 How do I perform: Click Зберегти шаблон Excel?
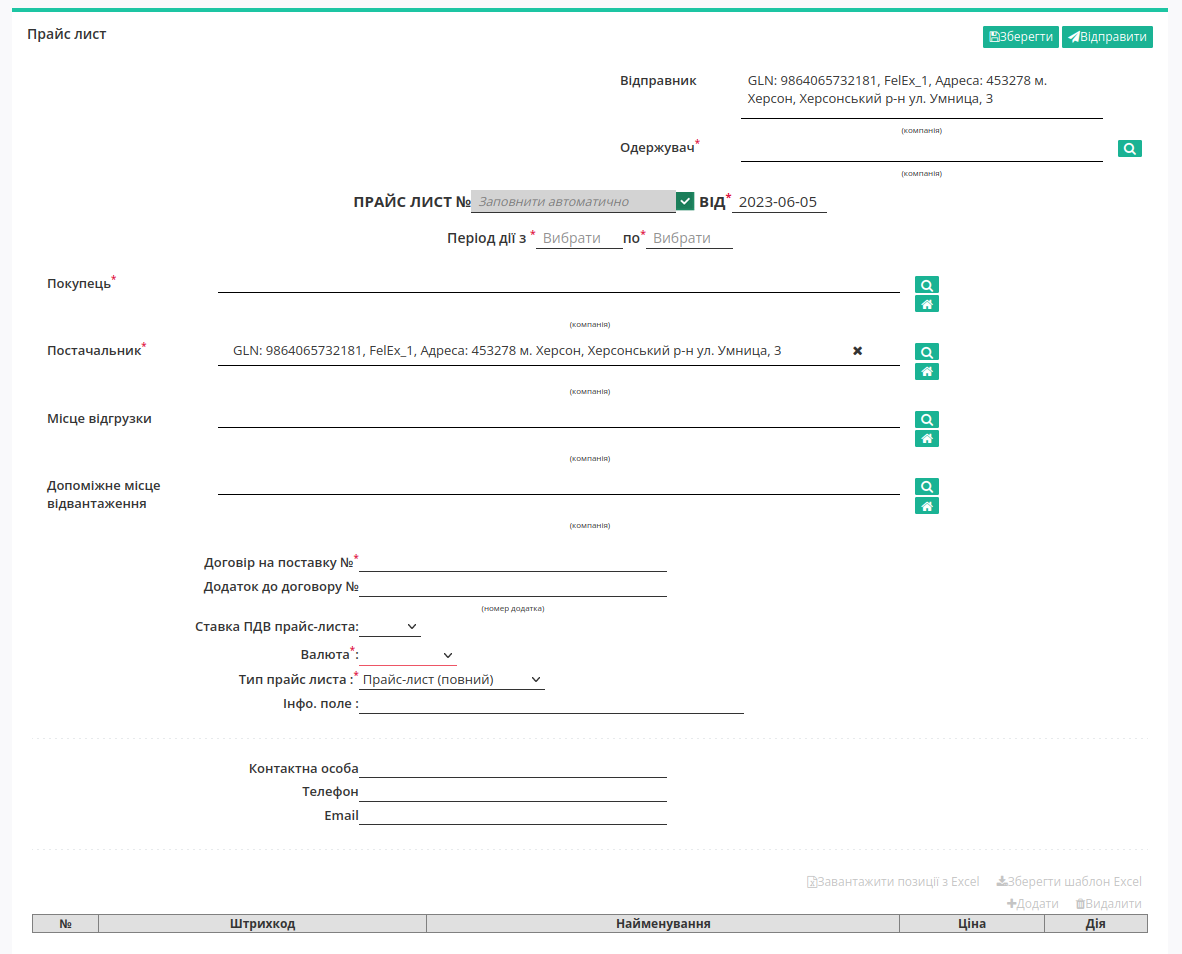(x=1069, y=882)
